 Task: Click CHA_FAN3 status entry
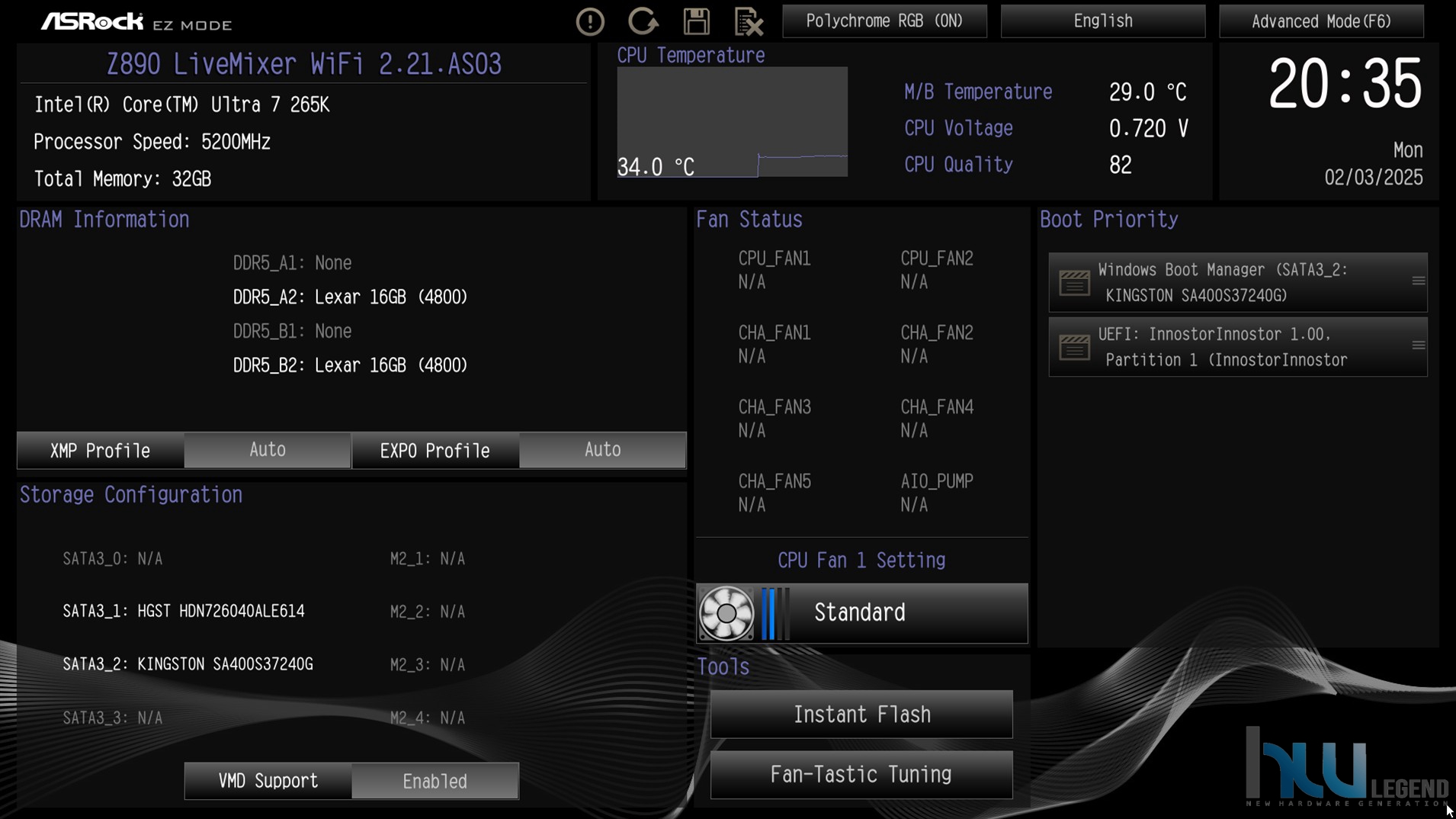coord(775,419)
